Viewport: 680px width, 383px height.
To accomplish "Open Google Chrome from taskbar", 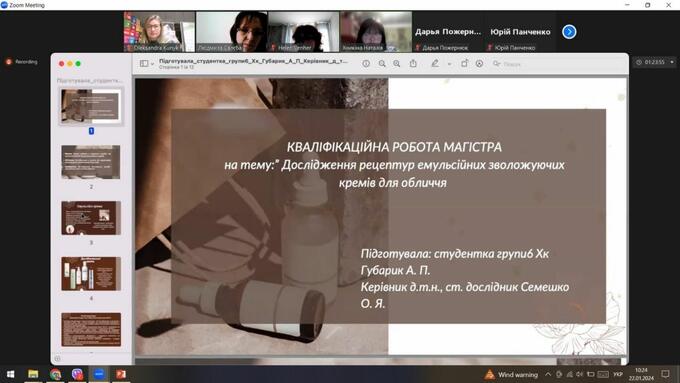I will point(55,374).
